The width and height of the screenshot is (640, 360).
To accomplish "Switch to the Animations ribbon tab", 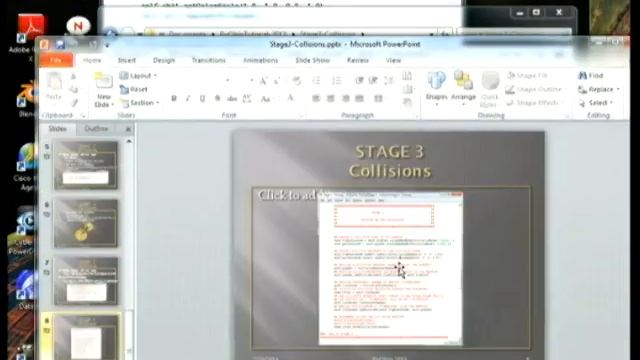I will tap(260, 60).
